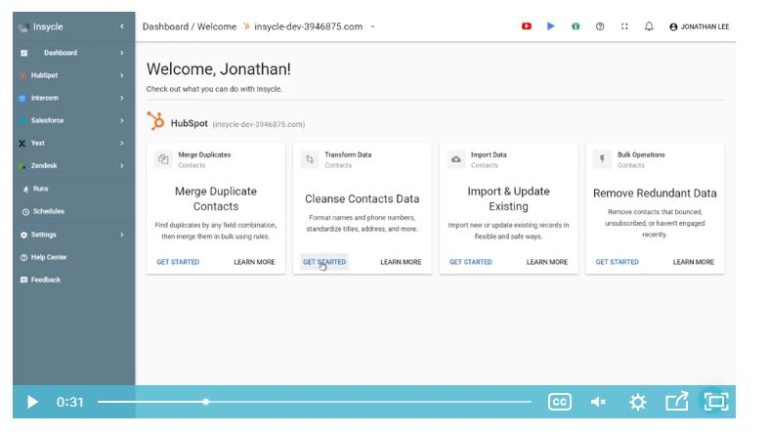Click Get Started under Cleanse Contacts Data
Viewport: 768px width, 435px height.
pyautogui.click(x=324, y=262)
